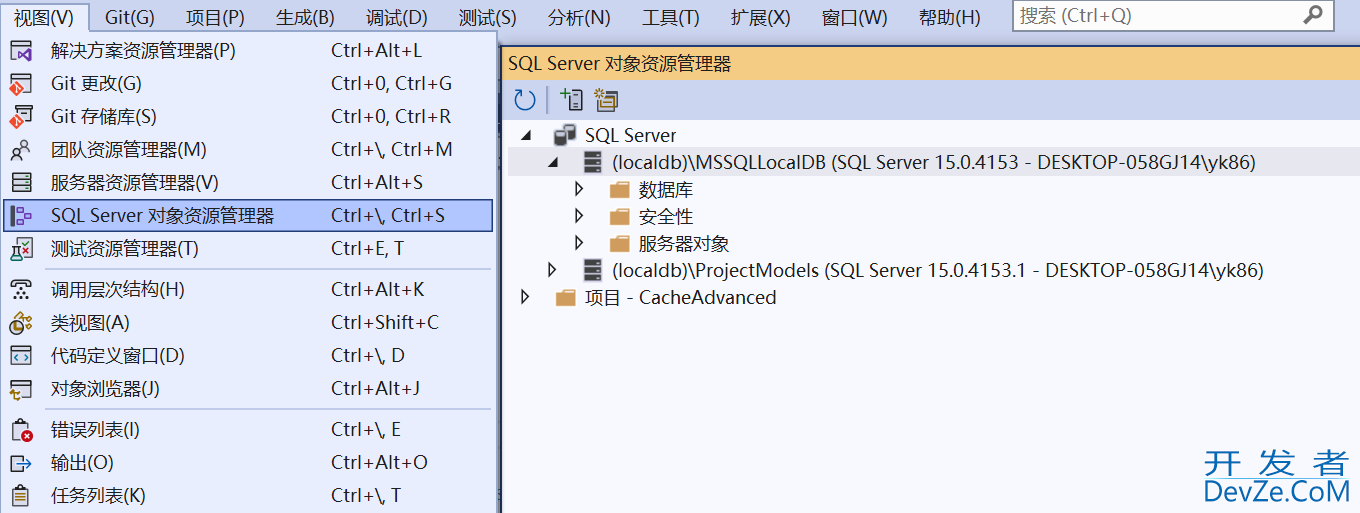The height and width of the screenshot is (513, 1360).
Task: Click the SQL Server 对象资源管理器 panel title
Action: 619,64
